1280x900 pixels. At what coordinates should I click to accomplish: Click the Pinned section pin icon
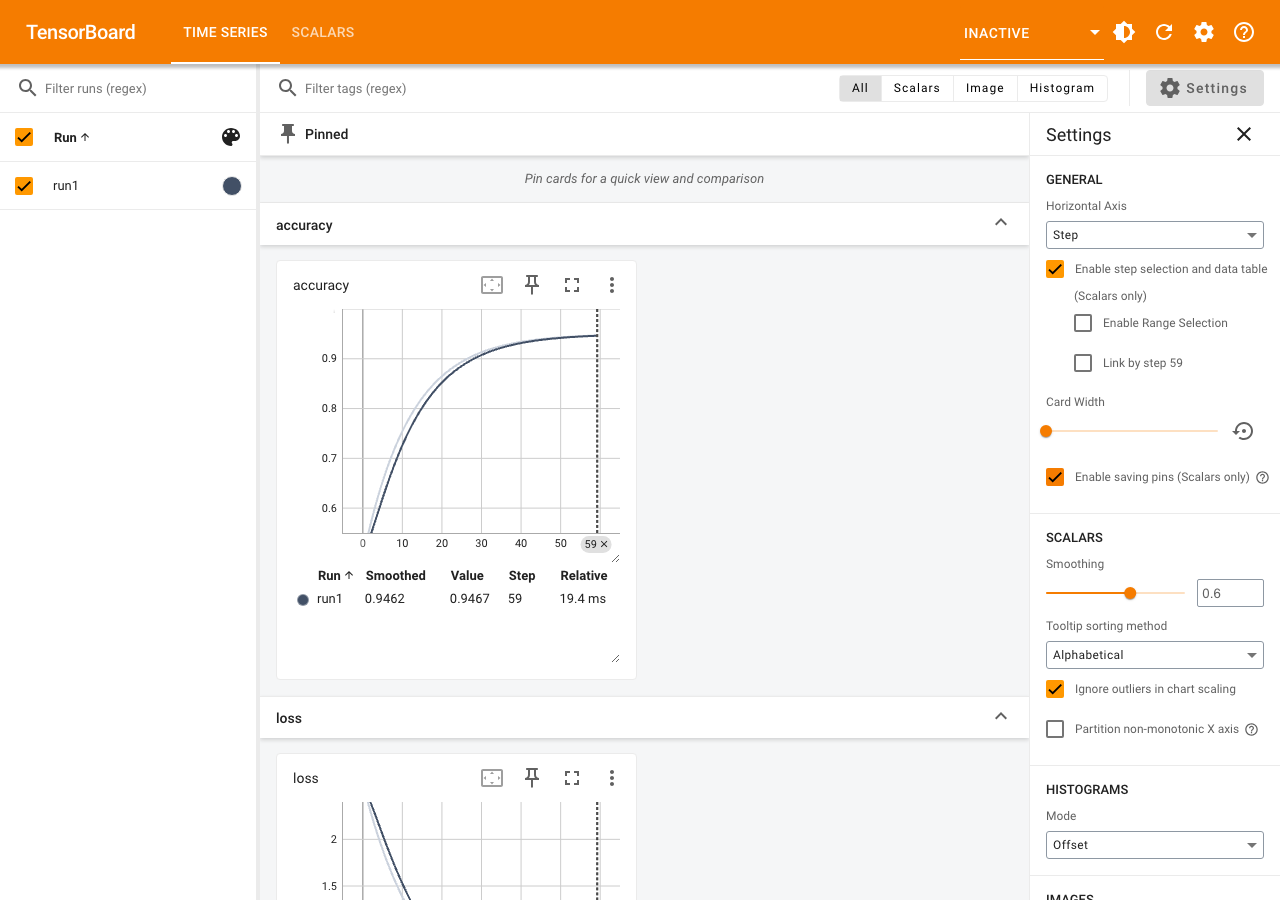click(288, 134)
